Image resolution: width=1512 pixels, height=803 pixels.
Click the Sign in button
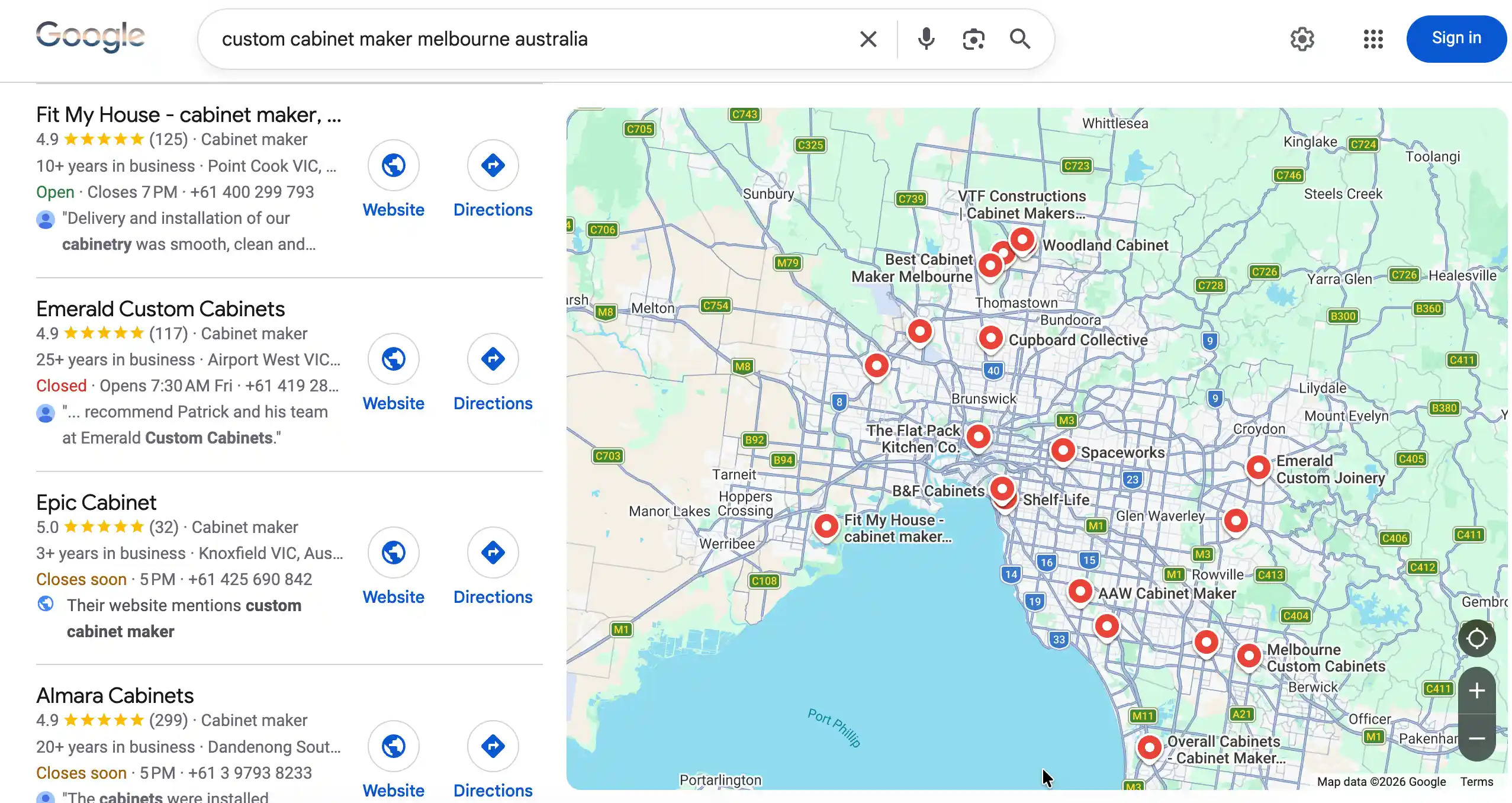coord(1456,38)
